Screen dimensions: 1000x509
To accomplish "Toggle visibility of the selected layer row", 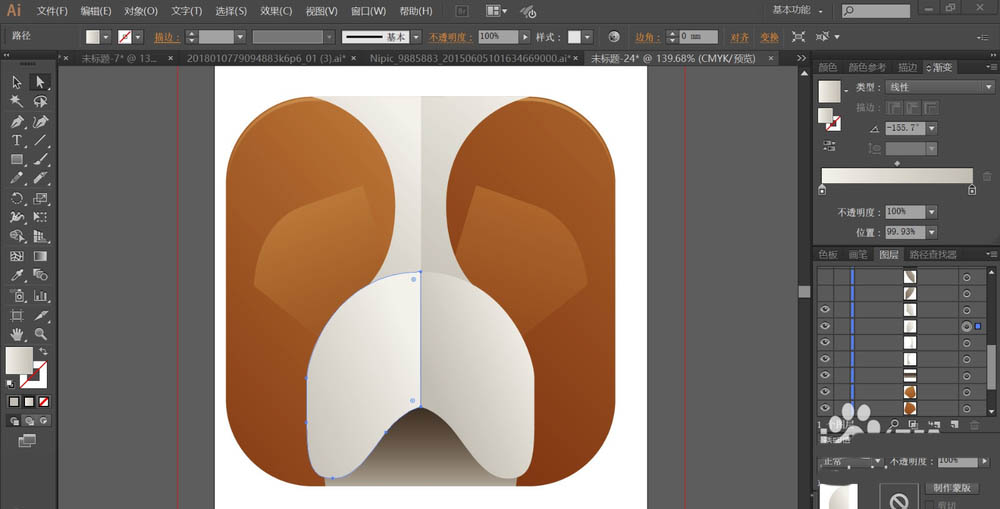I will click(825, 326).
